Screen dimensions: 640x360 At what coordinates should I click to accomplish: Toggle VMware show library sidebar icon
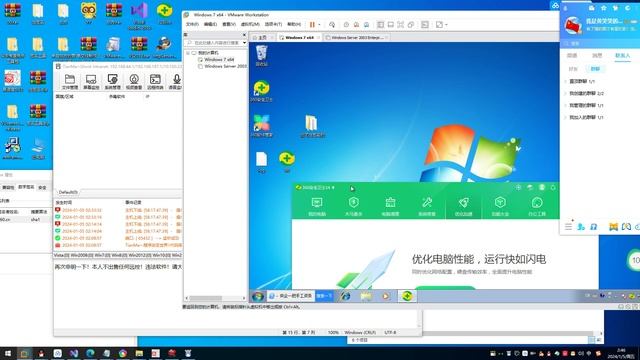pyautogui.click(x=380, y=25)
